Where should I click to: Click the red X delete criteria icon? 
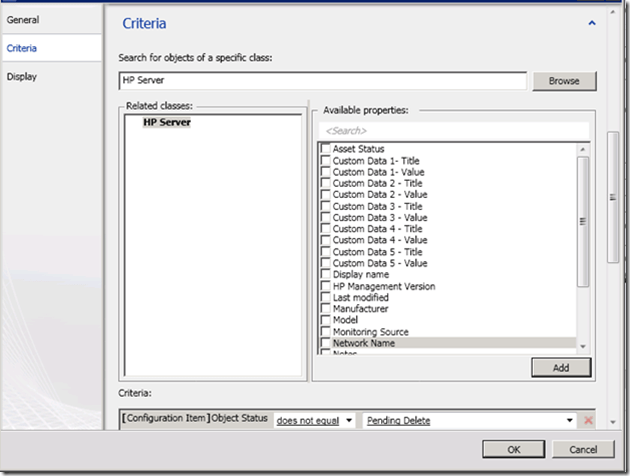click(588, 420)
